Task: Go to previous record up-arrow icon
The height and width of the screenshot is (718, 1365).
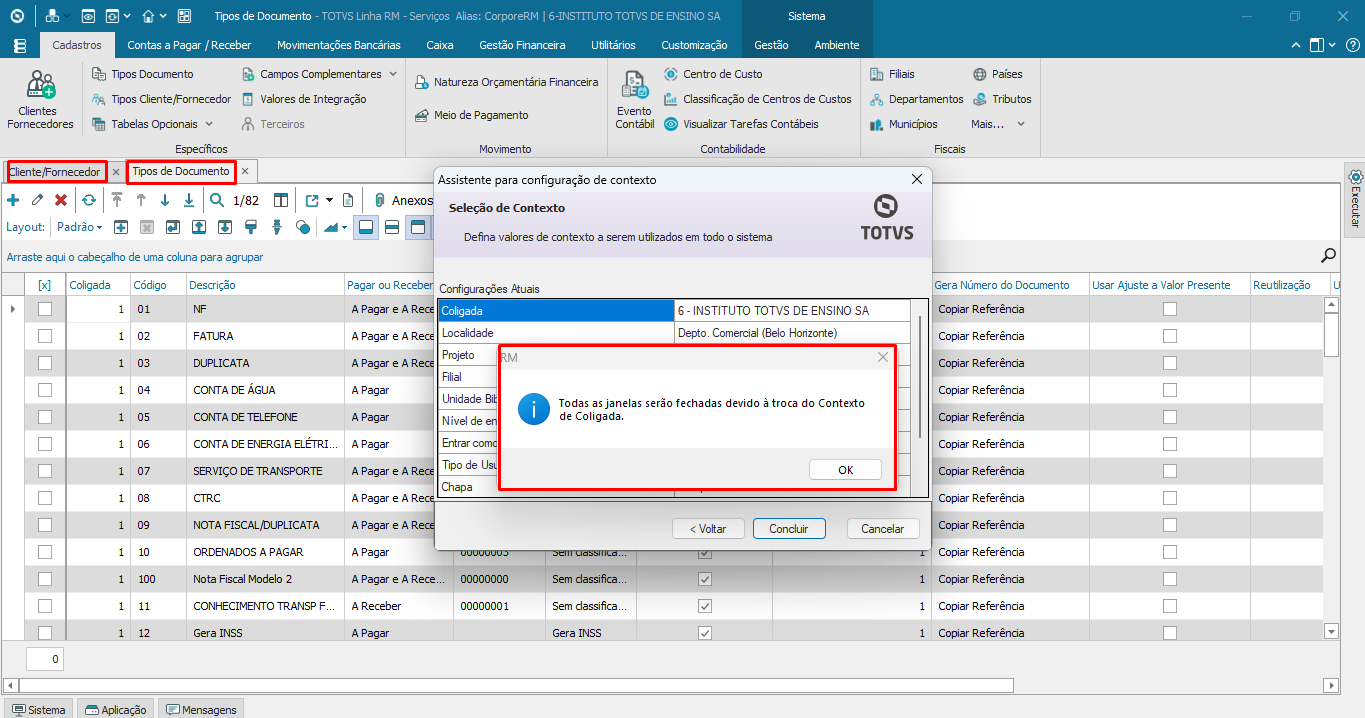Action: (141, 200)
